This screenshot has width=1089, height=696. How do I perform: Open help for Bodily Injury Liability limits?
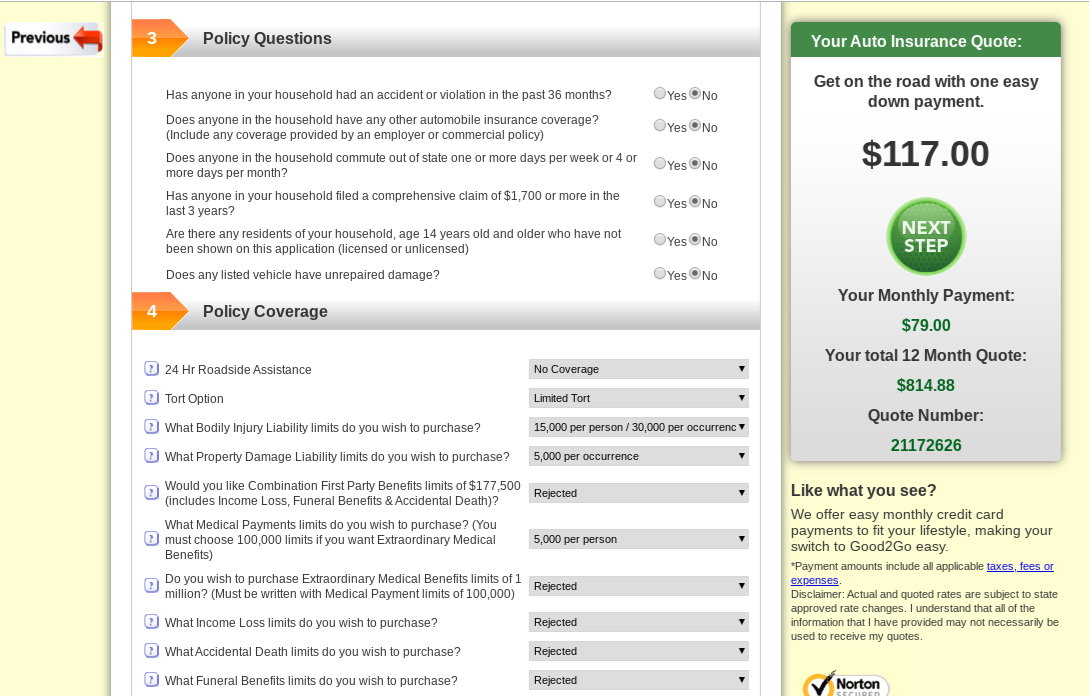coord(152,427)
